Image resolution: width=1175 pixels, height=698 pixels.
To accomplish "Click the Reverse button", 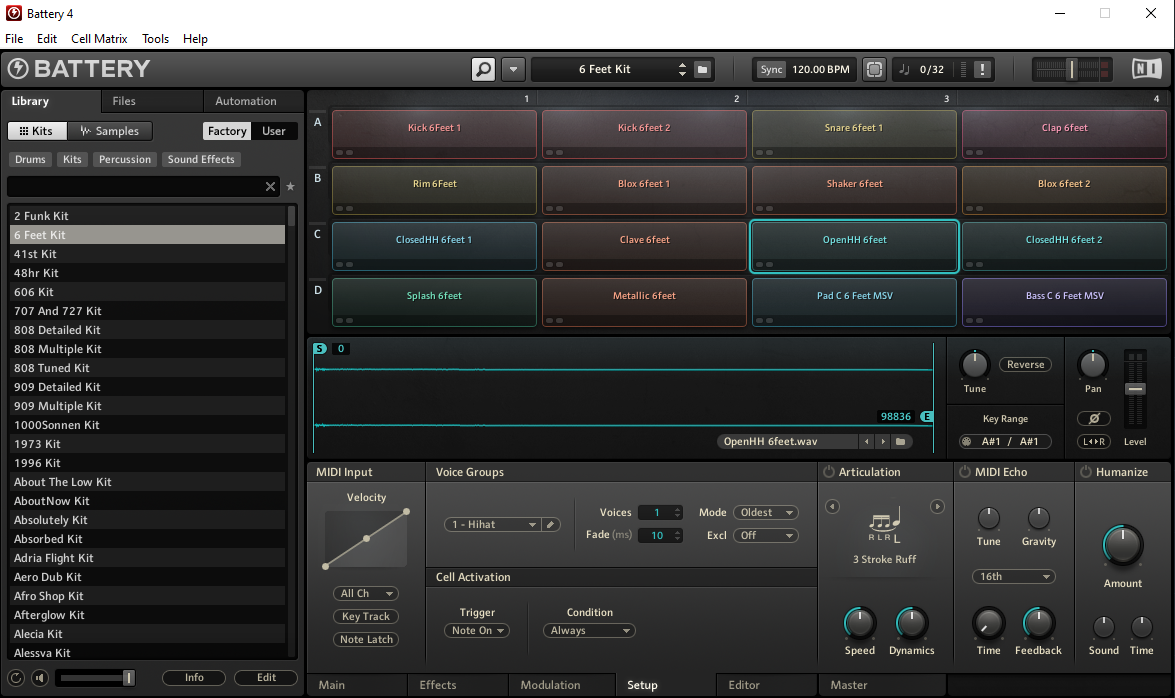I will click(x=1025, y=365).
